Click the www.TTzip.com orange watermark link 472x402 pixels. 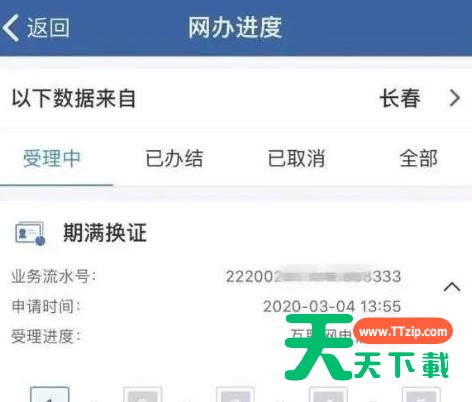coord(403,332)
